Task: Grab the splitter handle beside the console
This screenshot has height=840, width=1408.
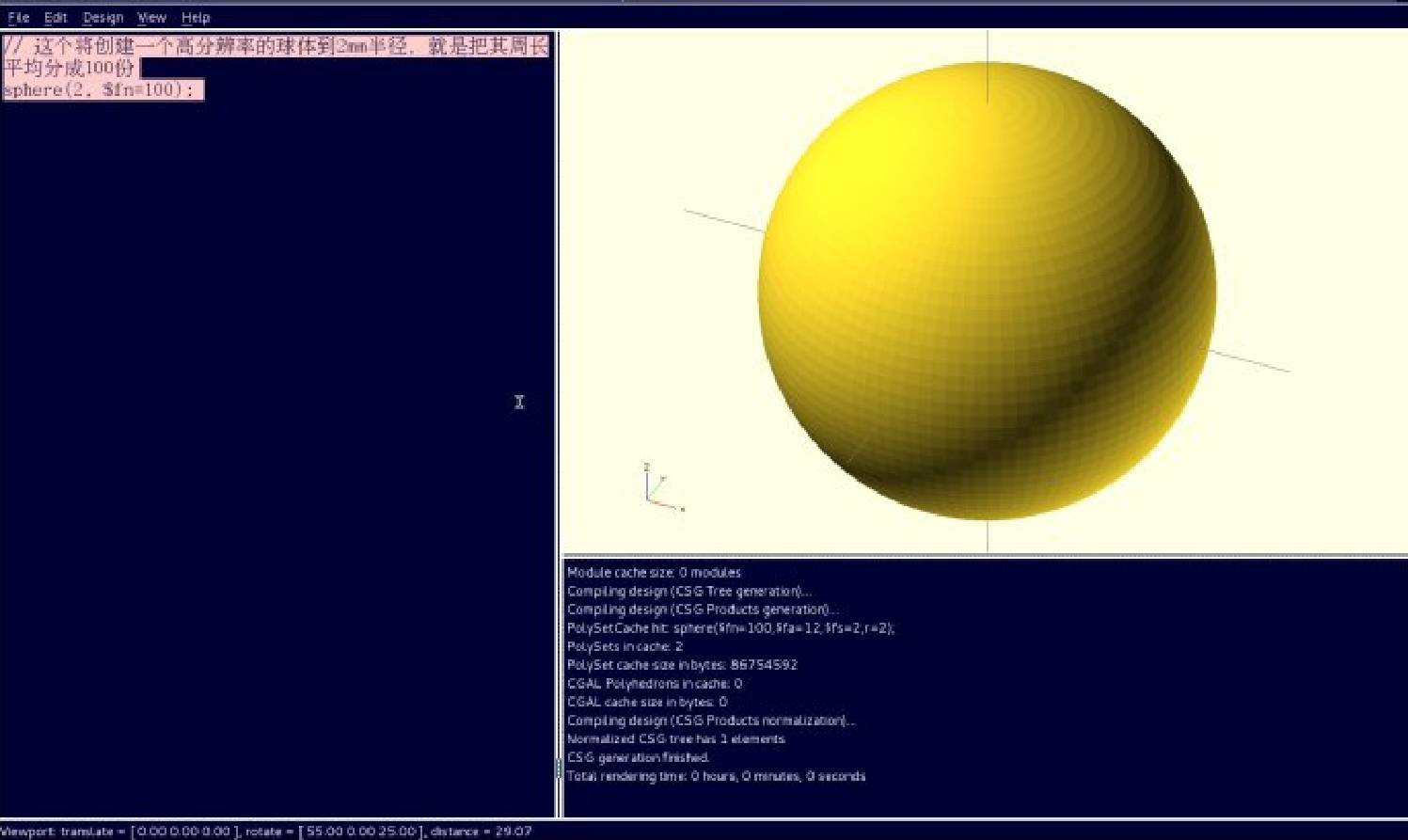Action: pyautogui.click(x=559, y=769)
